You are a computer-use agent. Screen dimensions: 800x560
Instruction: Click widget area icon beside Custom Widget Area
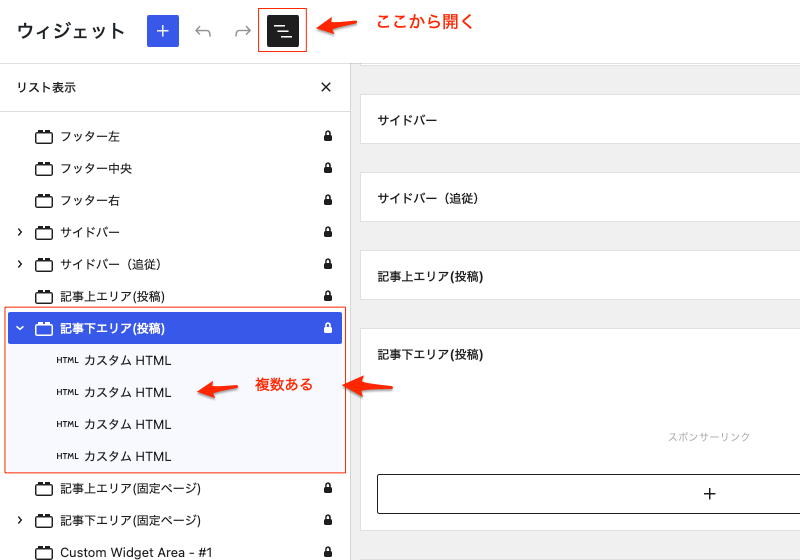(44, 553)
